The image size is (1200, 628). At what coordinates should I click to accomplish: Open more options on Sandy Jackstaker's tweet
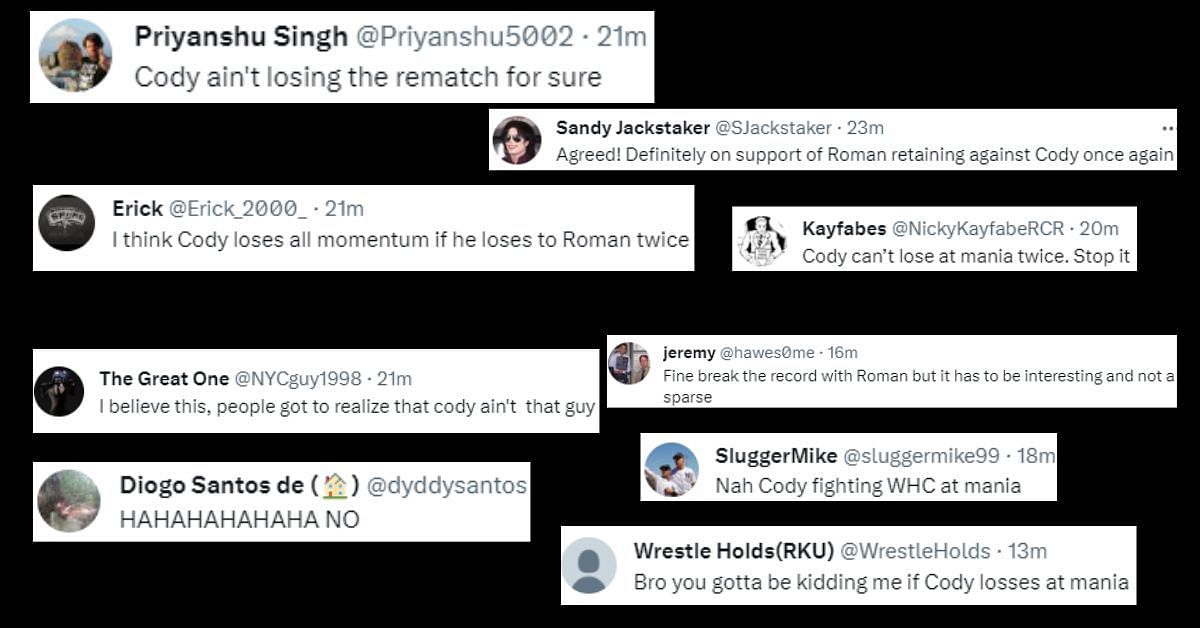pyautogui.click(x=1168, y=128)
